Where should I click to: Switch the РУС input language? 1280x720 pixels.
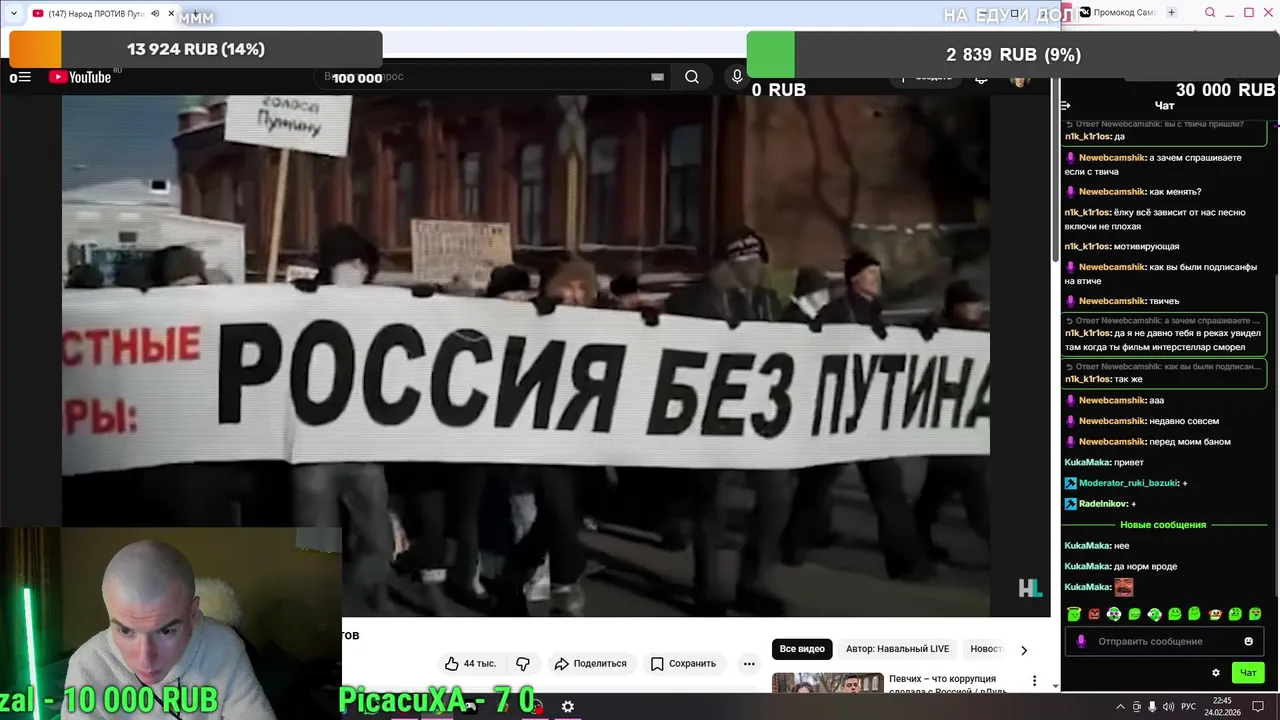(1188, 707)
